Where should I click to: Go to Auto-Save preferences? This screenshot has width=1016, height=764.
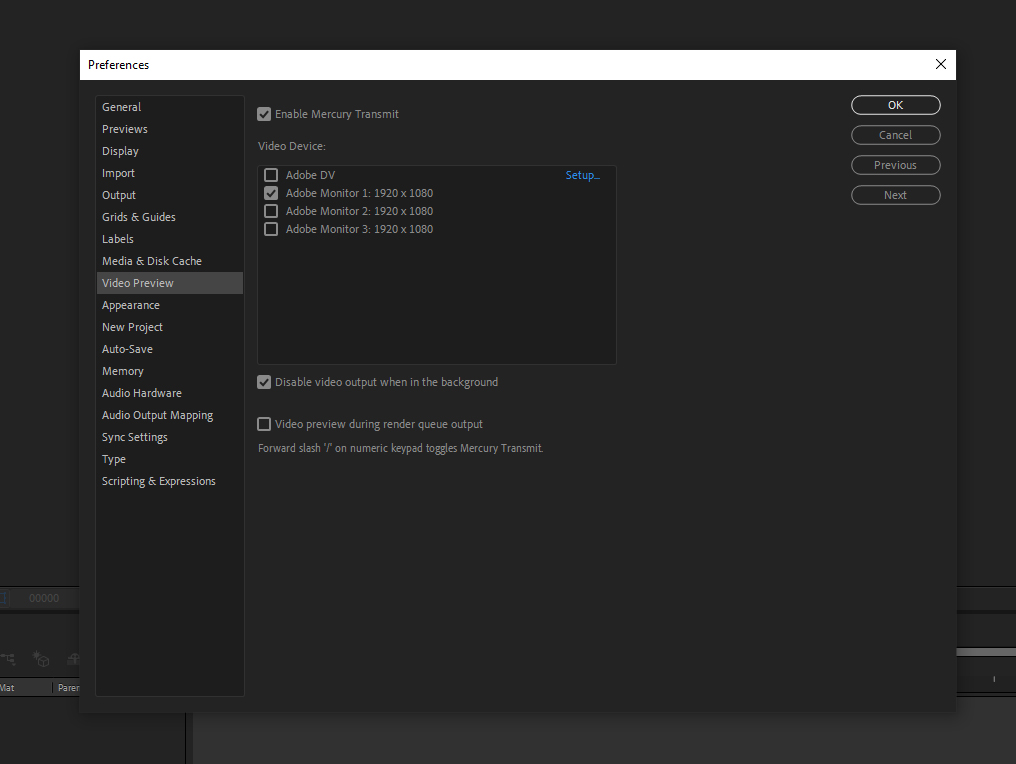(127, 348)
